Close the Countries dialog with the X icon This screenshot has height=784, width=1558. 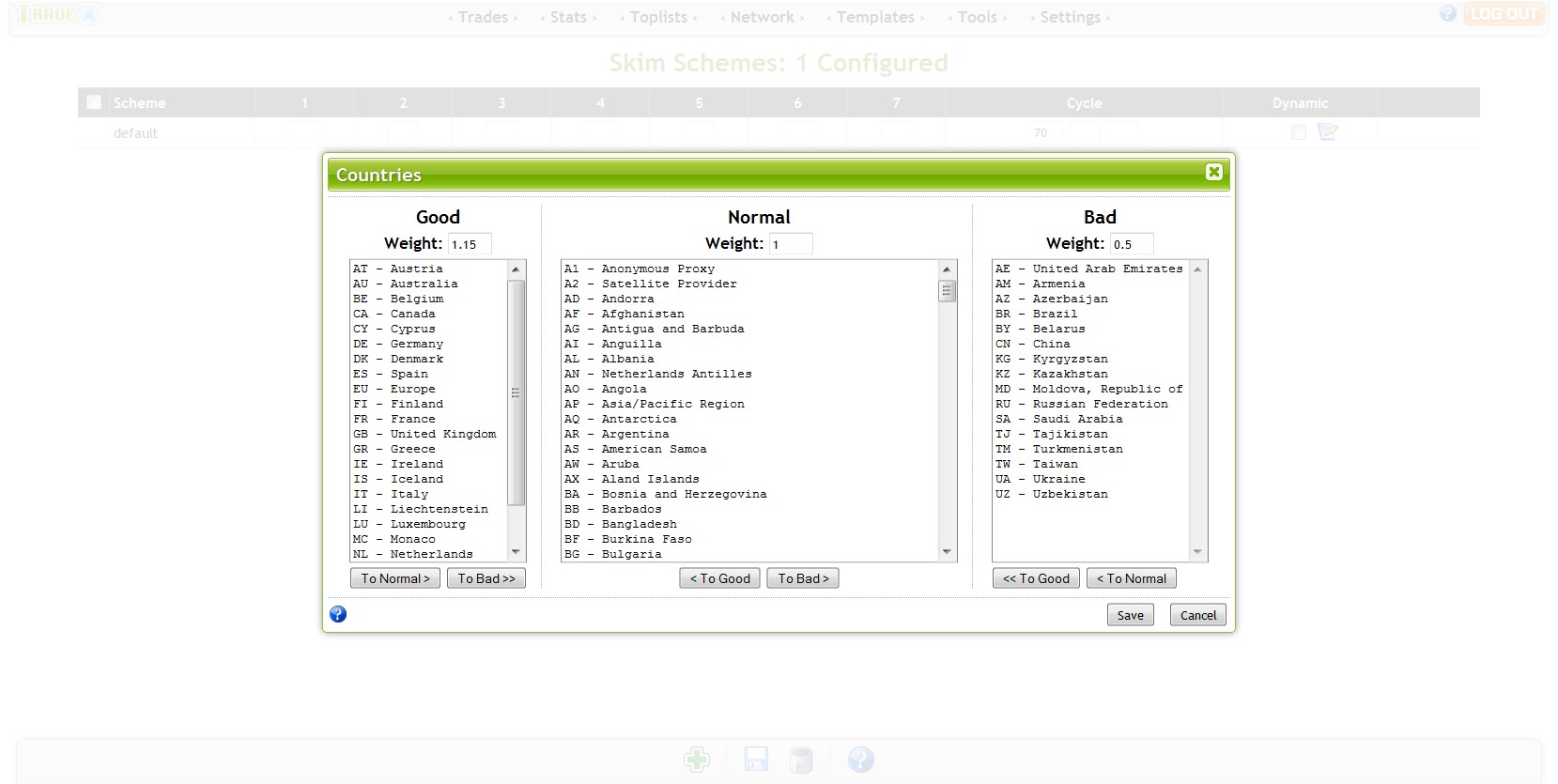click(x=1213, y=172)
